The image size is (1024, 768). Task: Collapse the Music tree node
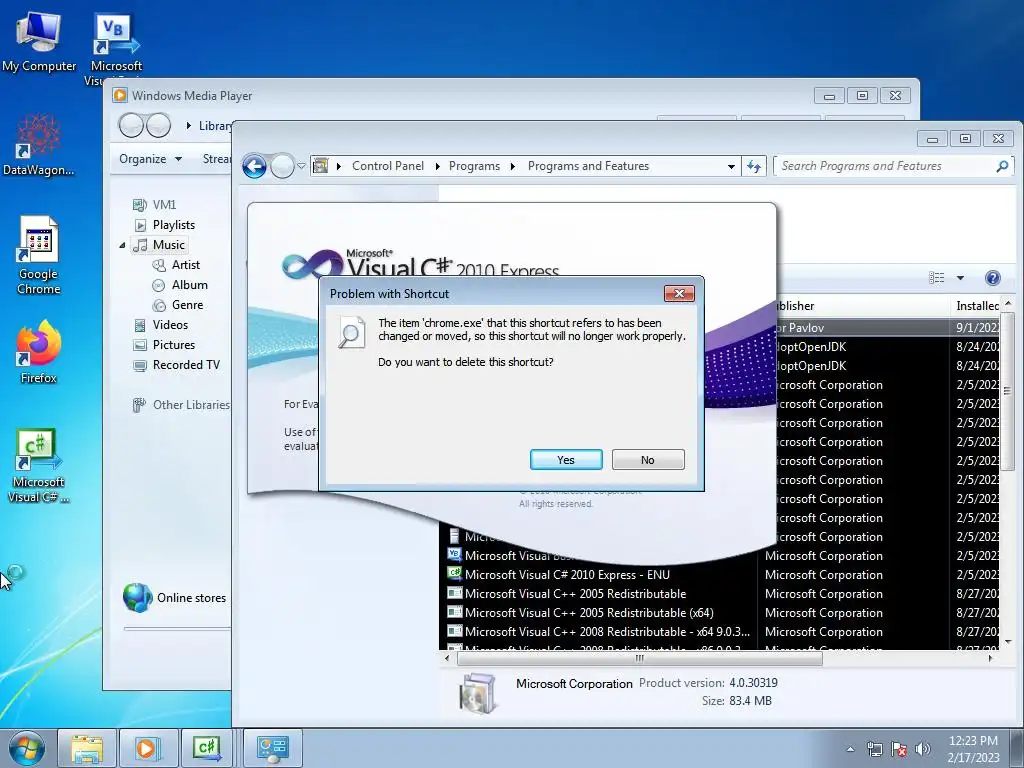coord(122,246)
